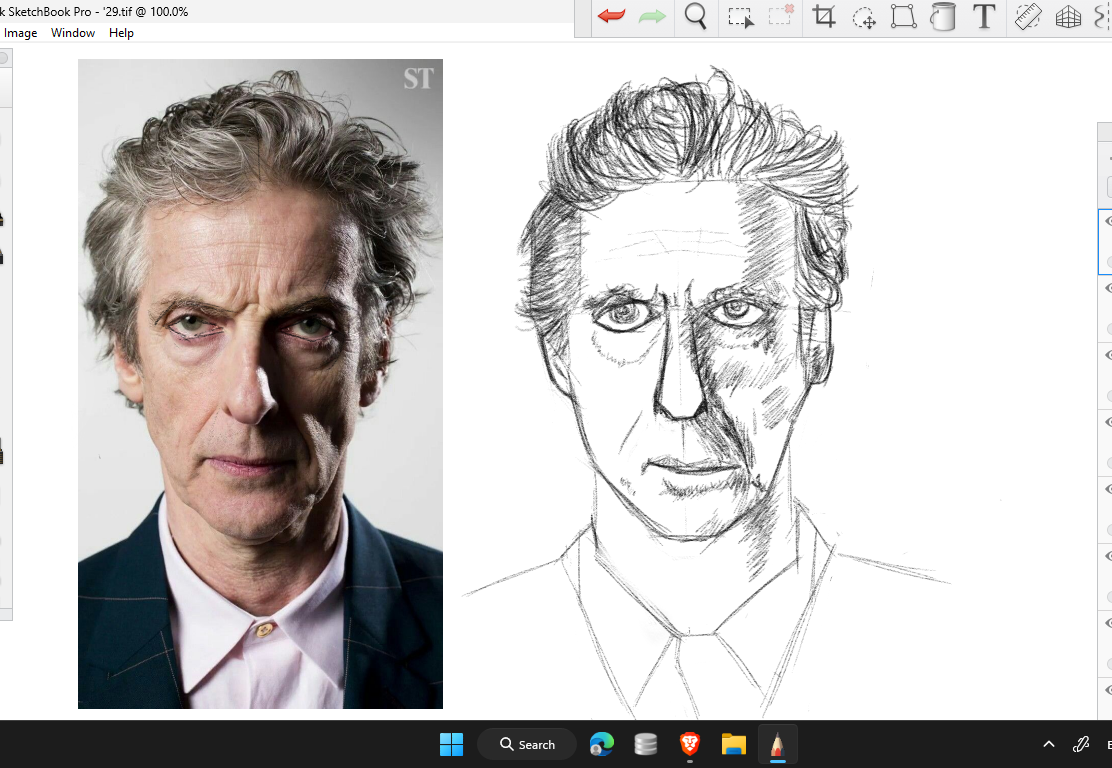Open Brave browser from the taskbar
1112x768 pixels.
click(689, 744)
